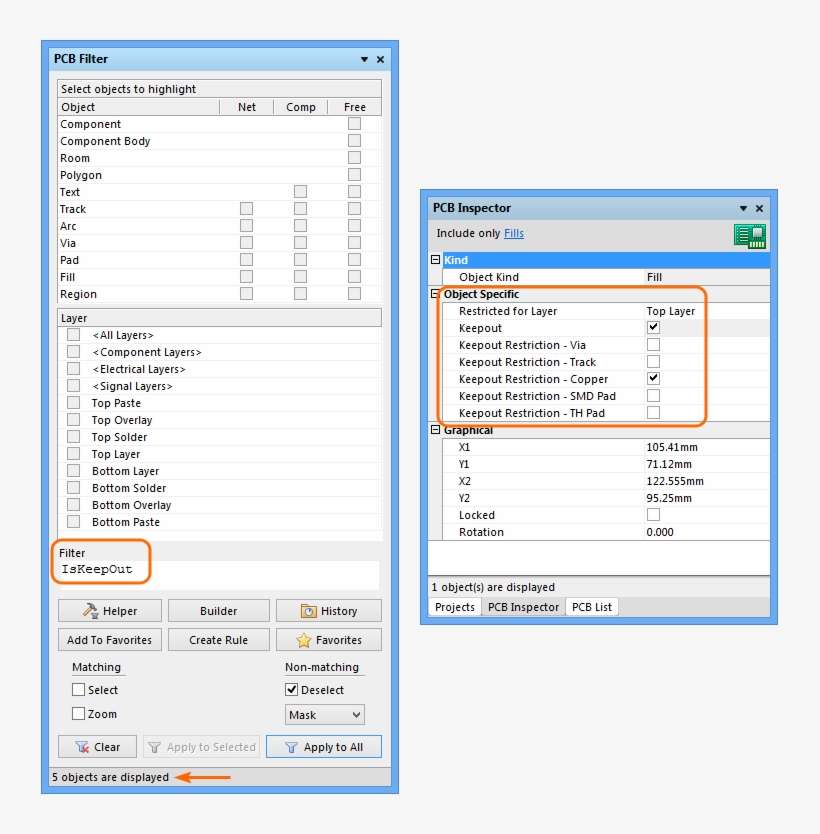Enable Keepout Restriction - Via checkbox

coord(654,344)
